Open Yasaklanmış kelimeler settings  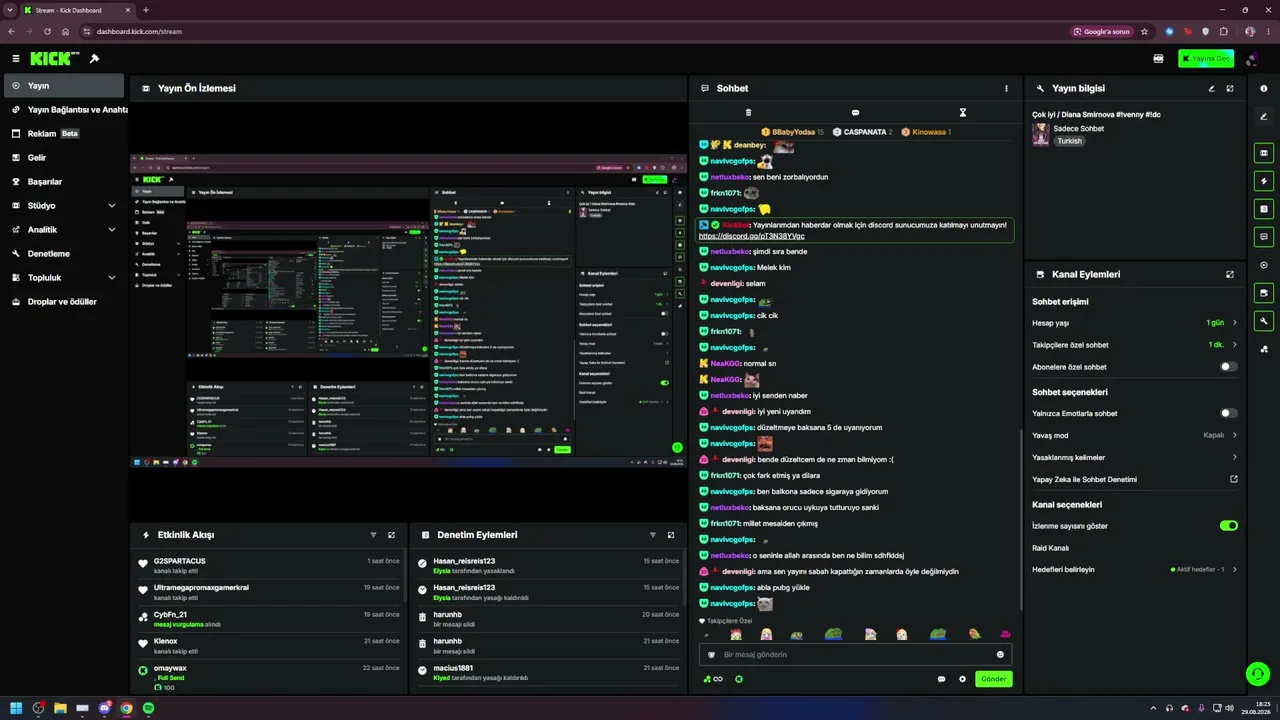point(1135,457)
